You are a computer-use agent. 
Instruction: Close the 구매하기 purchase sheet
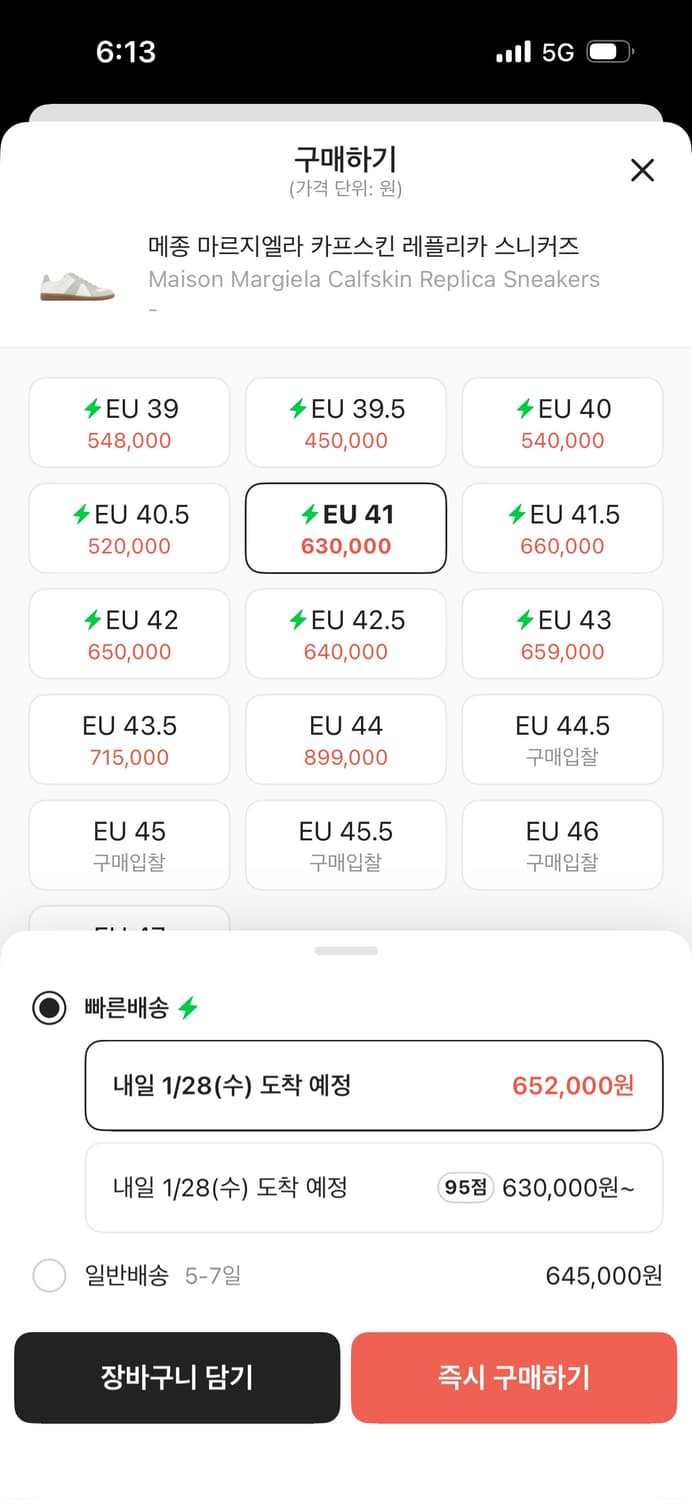(x=641, y=171)
